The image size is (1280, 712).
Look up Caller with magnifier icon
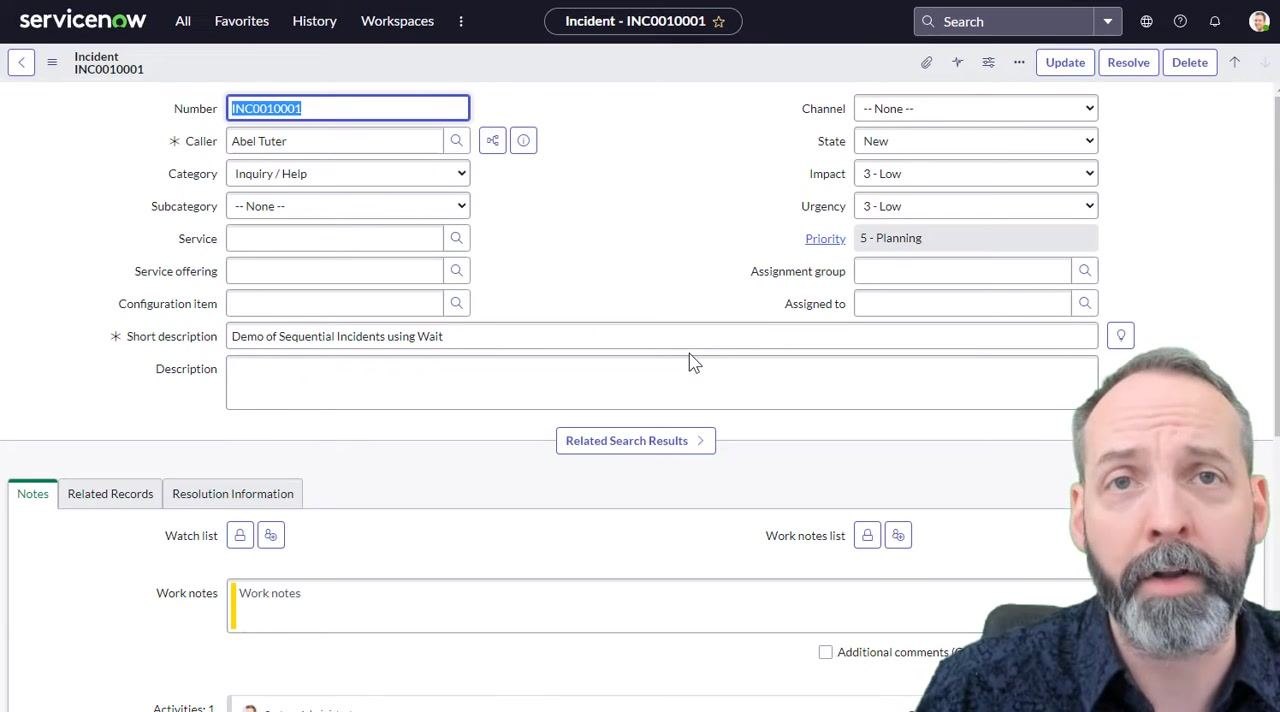click(456, 141)
